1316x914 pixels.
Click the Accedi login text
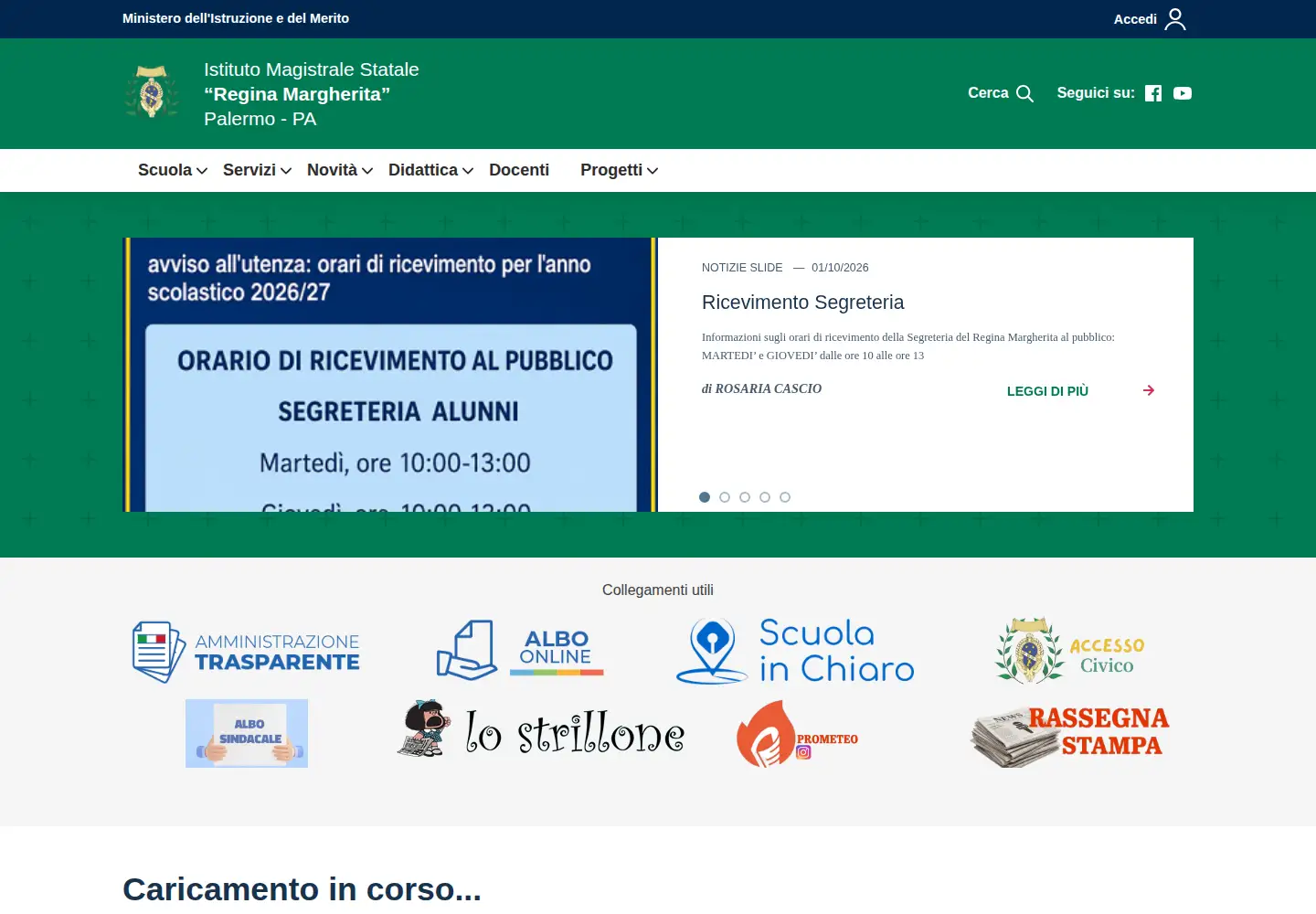tap(1135, 19)
